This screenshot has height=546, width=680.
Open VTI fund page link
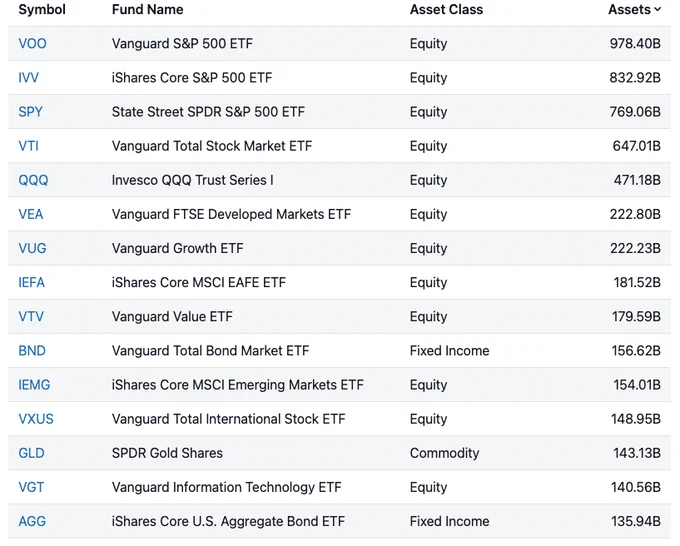[29, 146]
